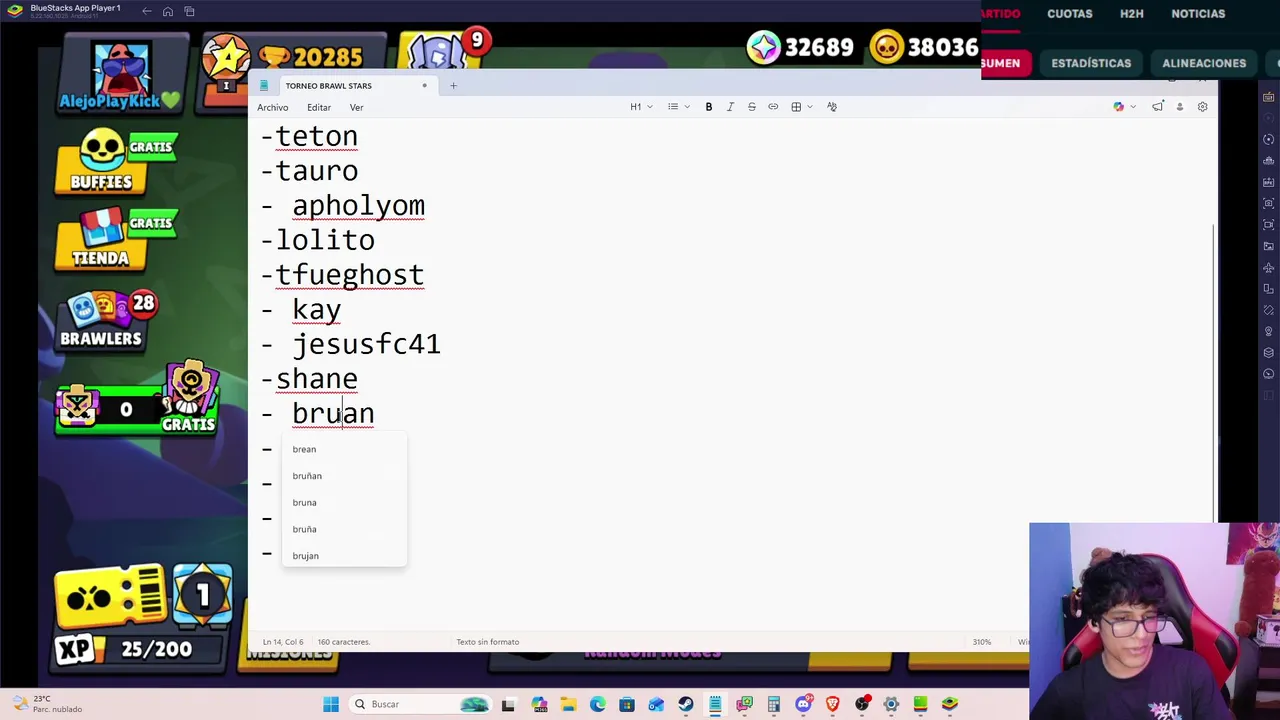Click the Copilot icon in Notepad
Viewport: 1280px width, 720px height.
(x=1118, y=107)
